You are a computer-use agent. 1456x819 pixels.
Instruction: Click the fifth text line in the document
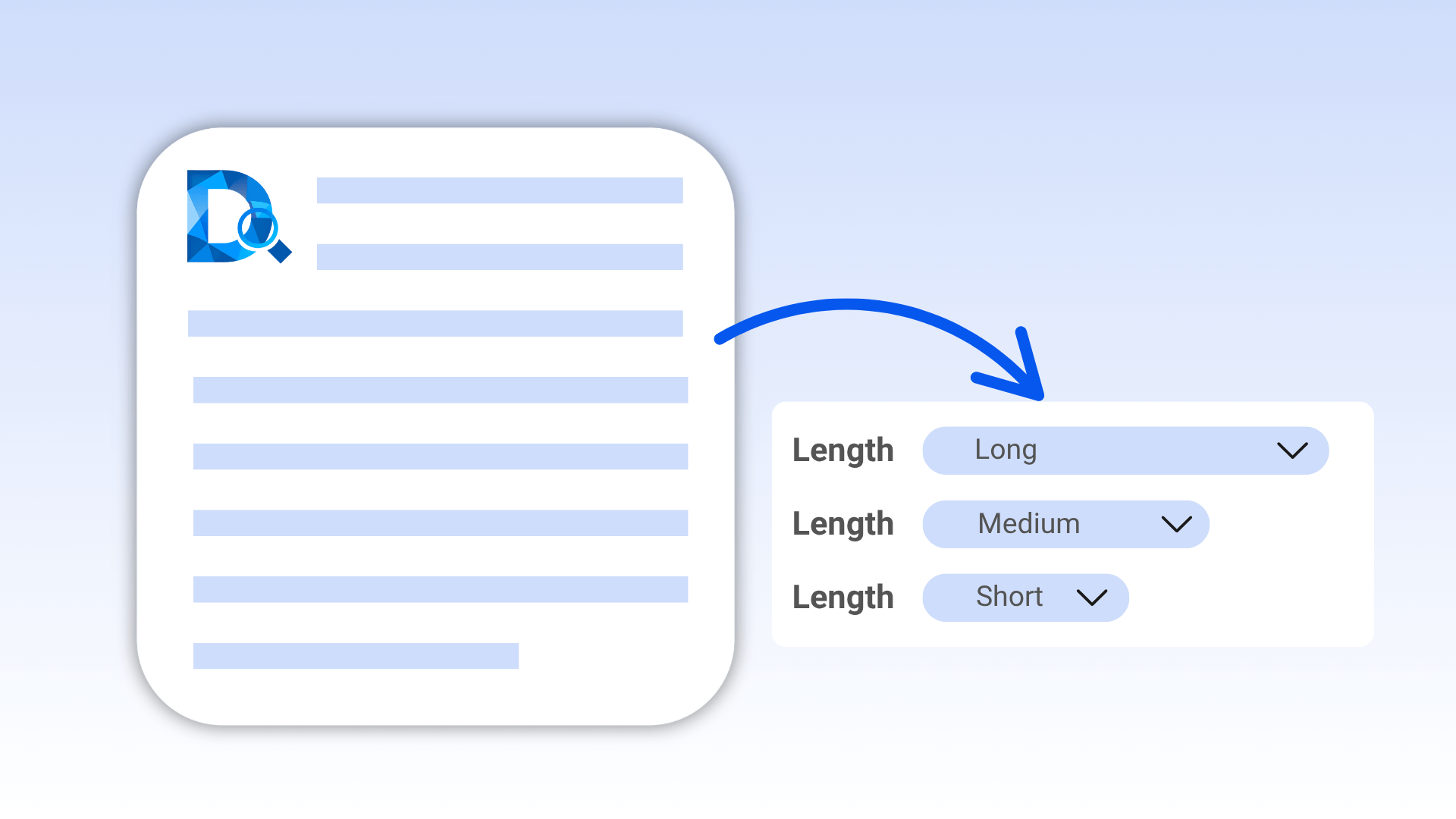pyautogui.click(x=440, y=457)
